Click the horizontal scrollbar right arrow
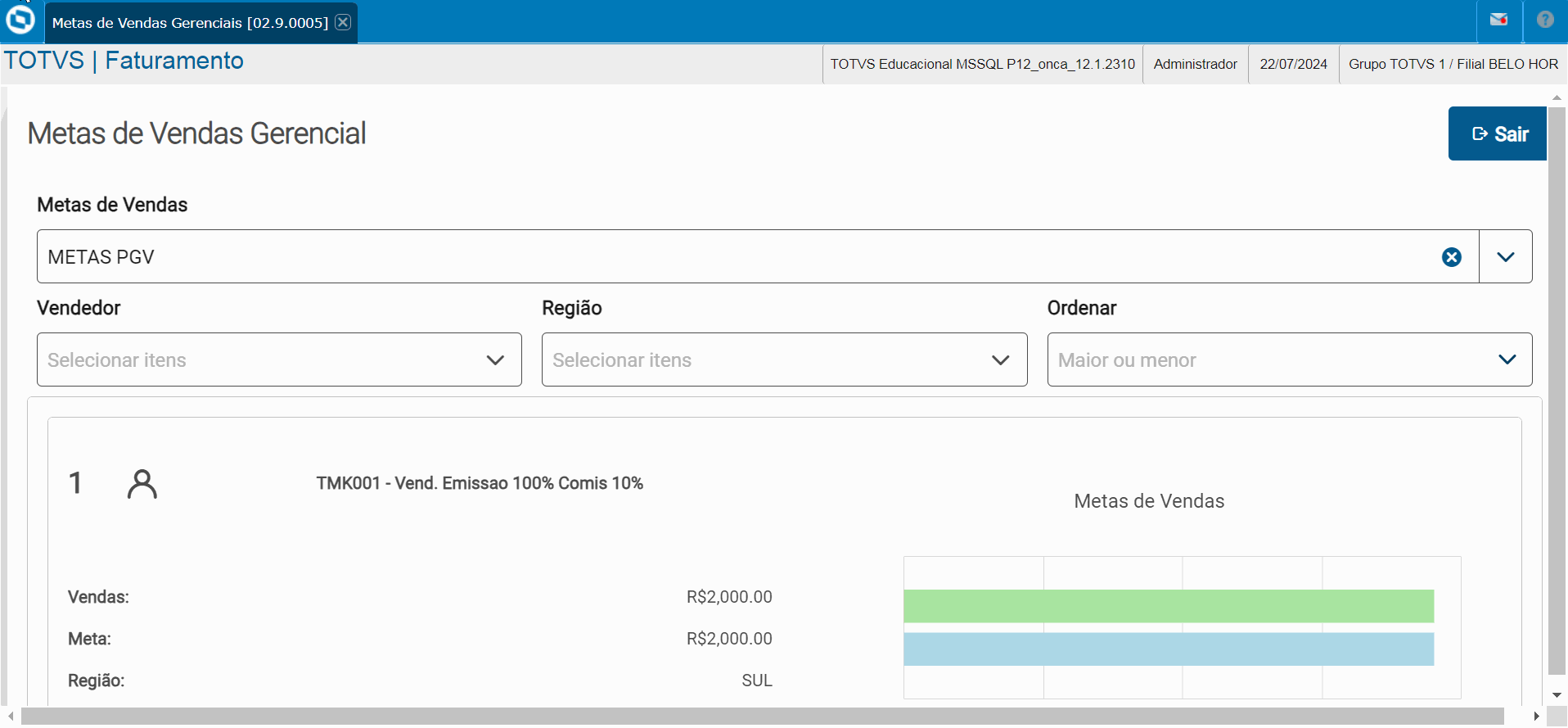This screenshot has height=728, width=1568. click(x=1536, y=717)
